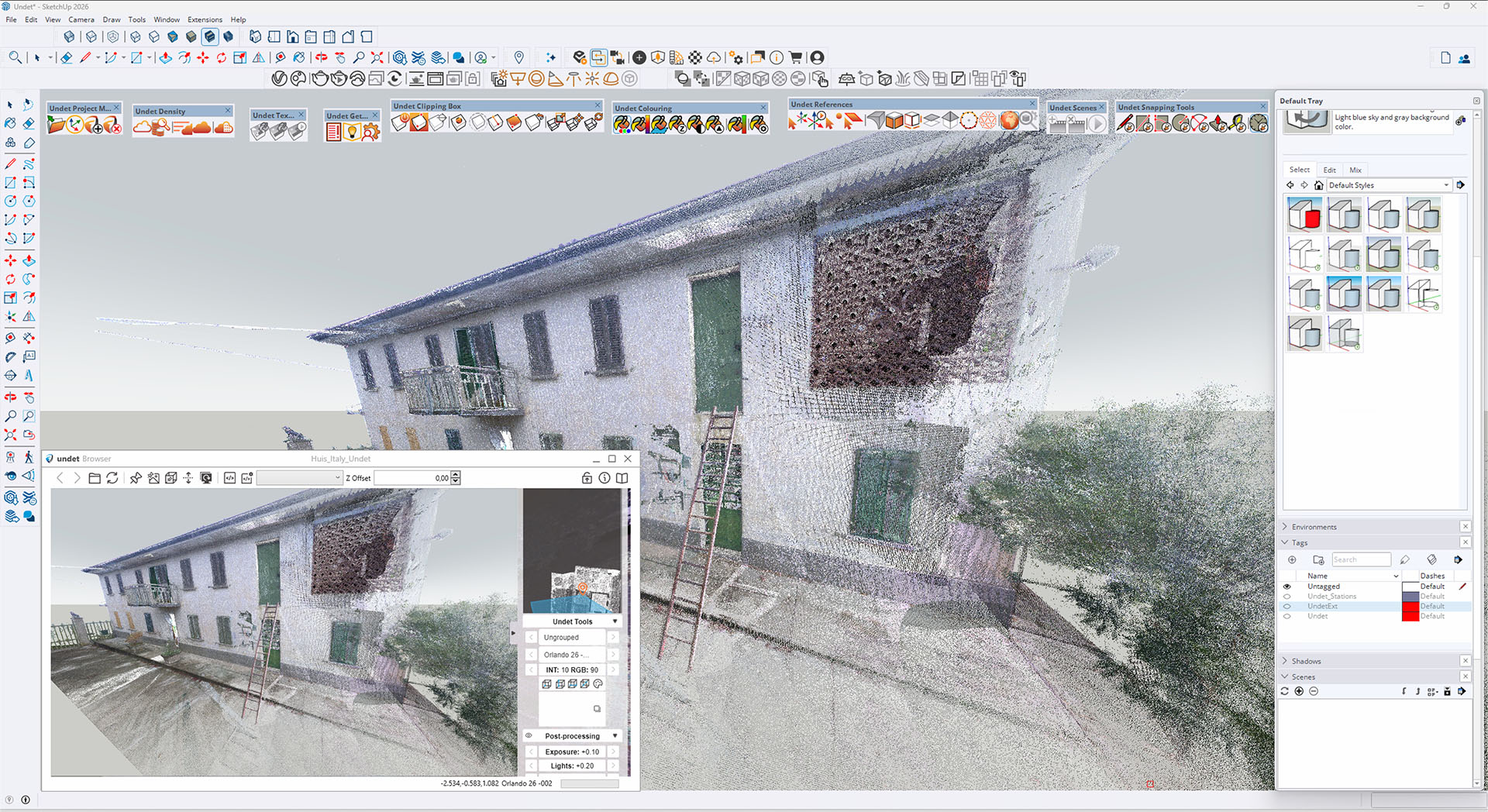This screenshot has width=1488, height=812.
Task: Toggle visibility of UndetExt tag
Action: click(1287, 607)
